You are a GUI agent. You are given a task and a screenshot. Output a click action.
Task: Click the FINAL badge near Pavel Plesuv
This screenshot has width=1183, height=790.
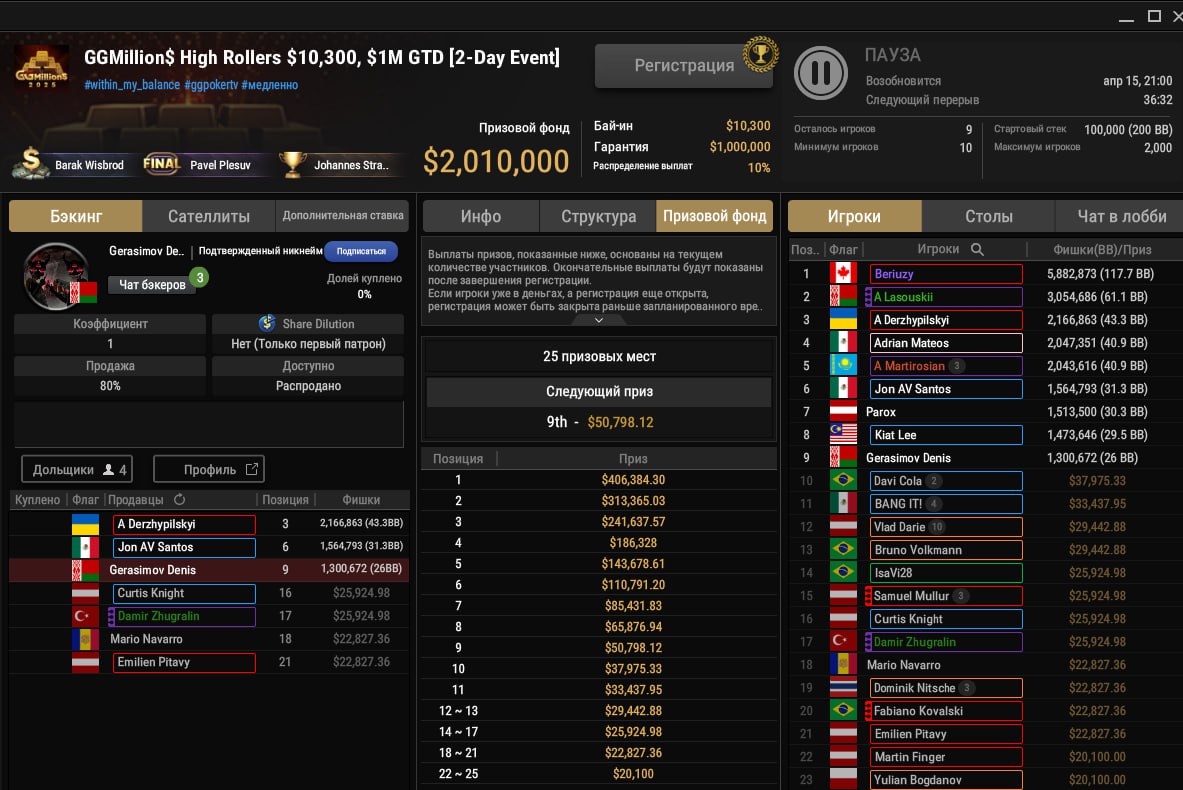click(x=162, y=164)
